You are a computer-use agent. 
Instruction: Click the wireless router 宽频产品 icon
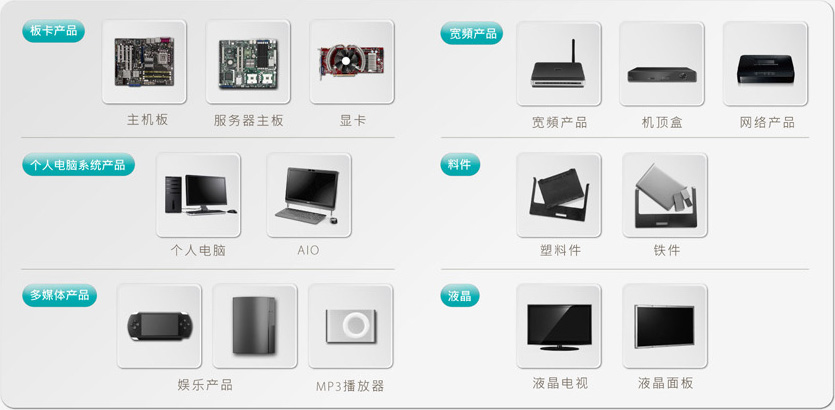pos(559,63)
